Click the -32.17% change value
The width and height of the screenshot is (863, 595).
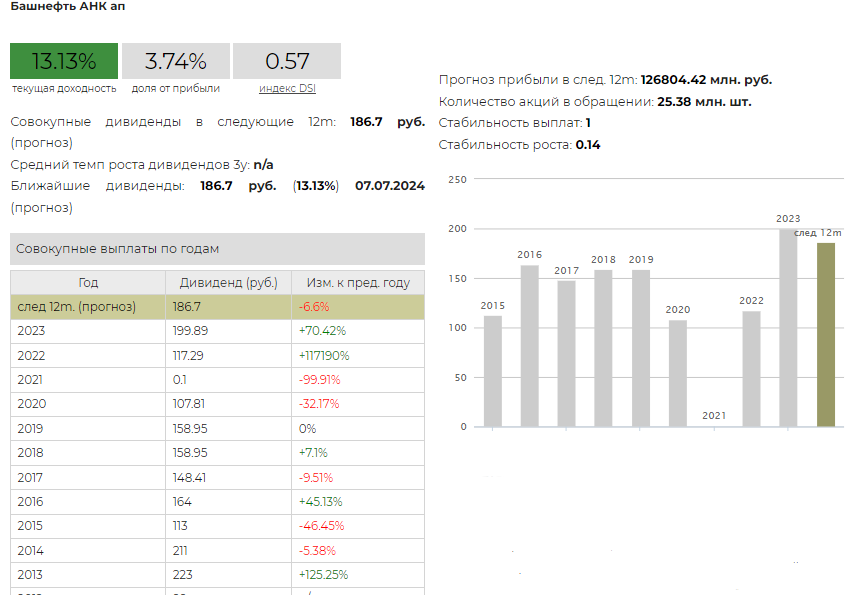point(319,404)
